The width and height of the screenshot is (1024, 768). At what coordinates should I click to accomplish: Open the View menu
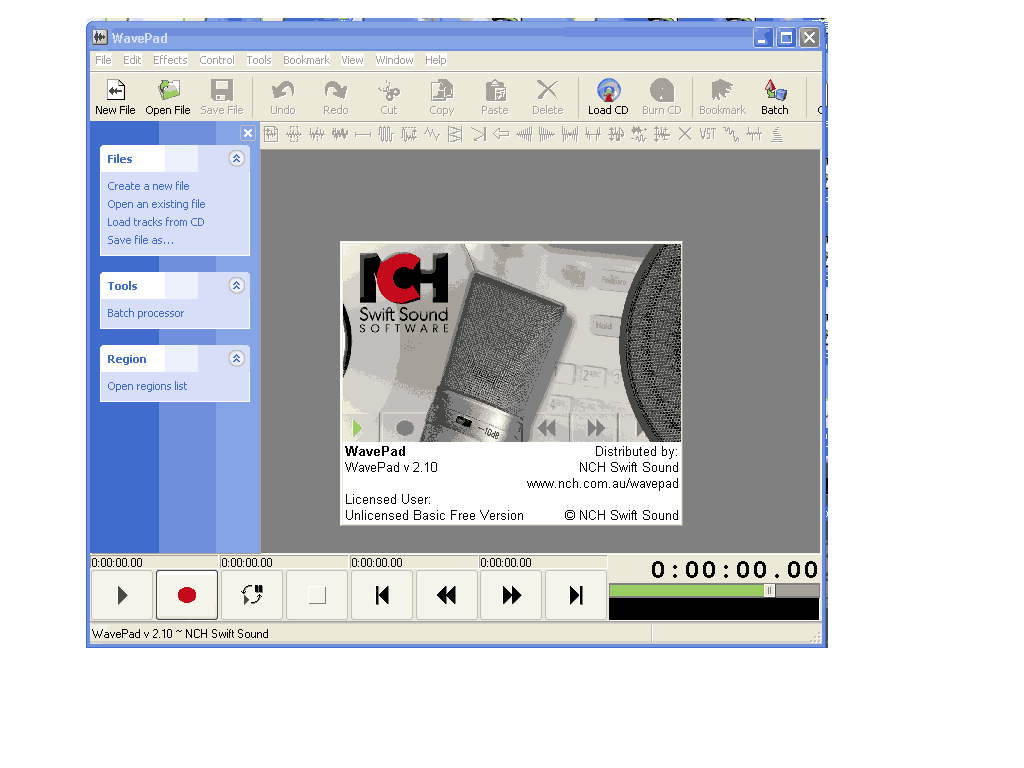tap(352, 60)
